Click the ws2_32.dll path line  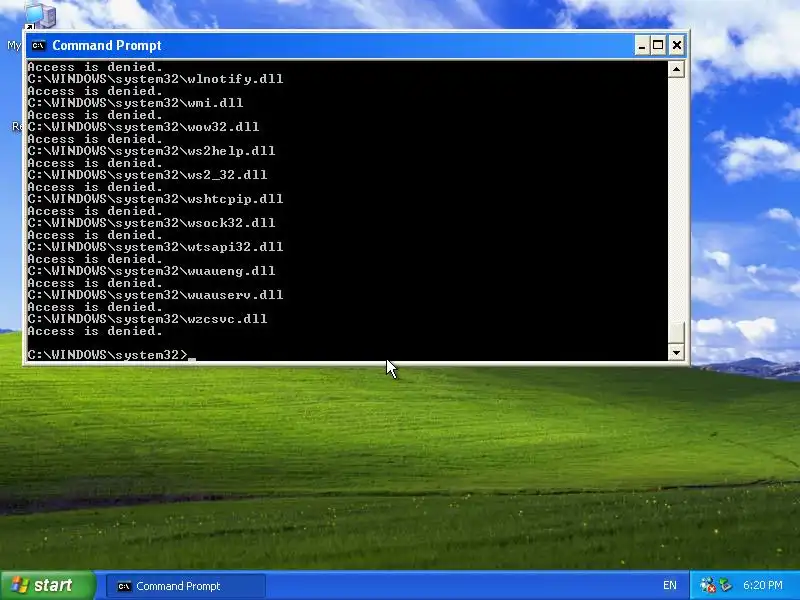(147, 175)
